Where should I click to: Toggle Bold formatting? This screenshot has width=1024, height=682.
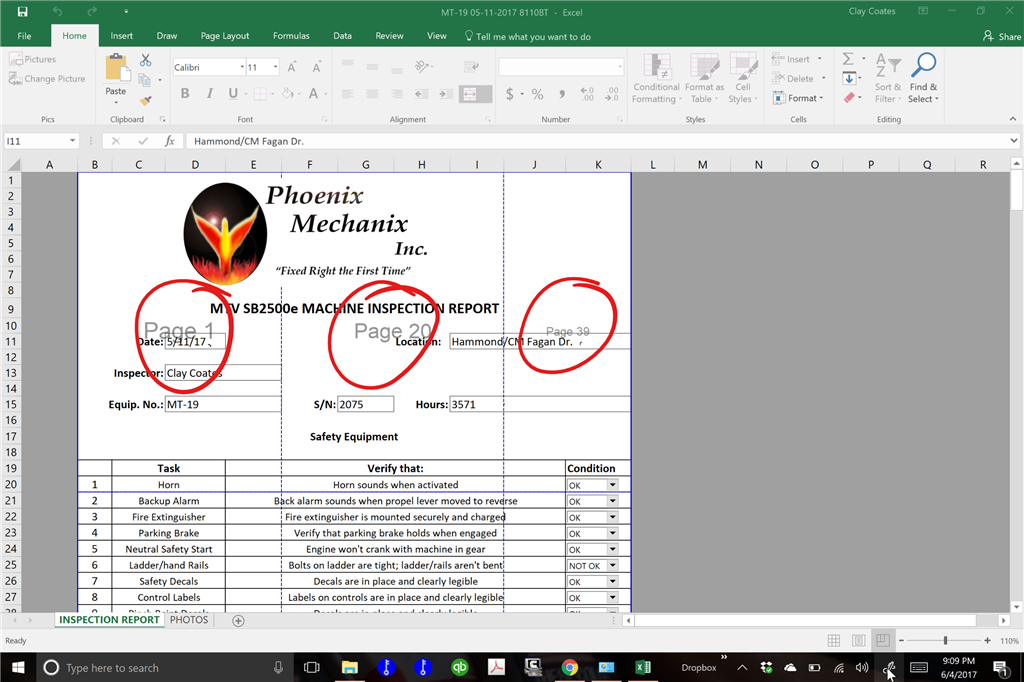pos(185,94)
